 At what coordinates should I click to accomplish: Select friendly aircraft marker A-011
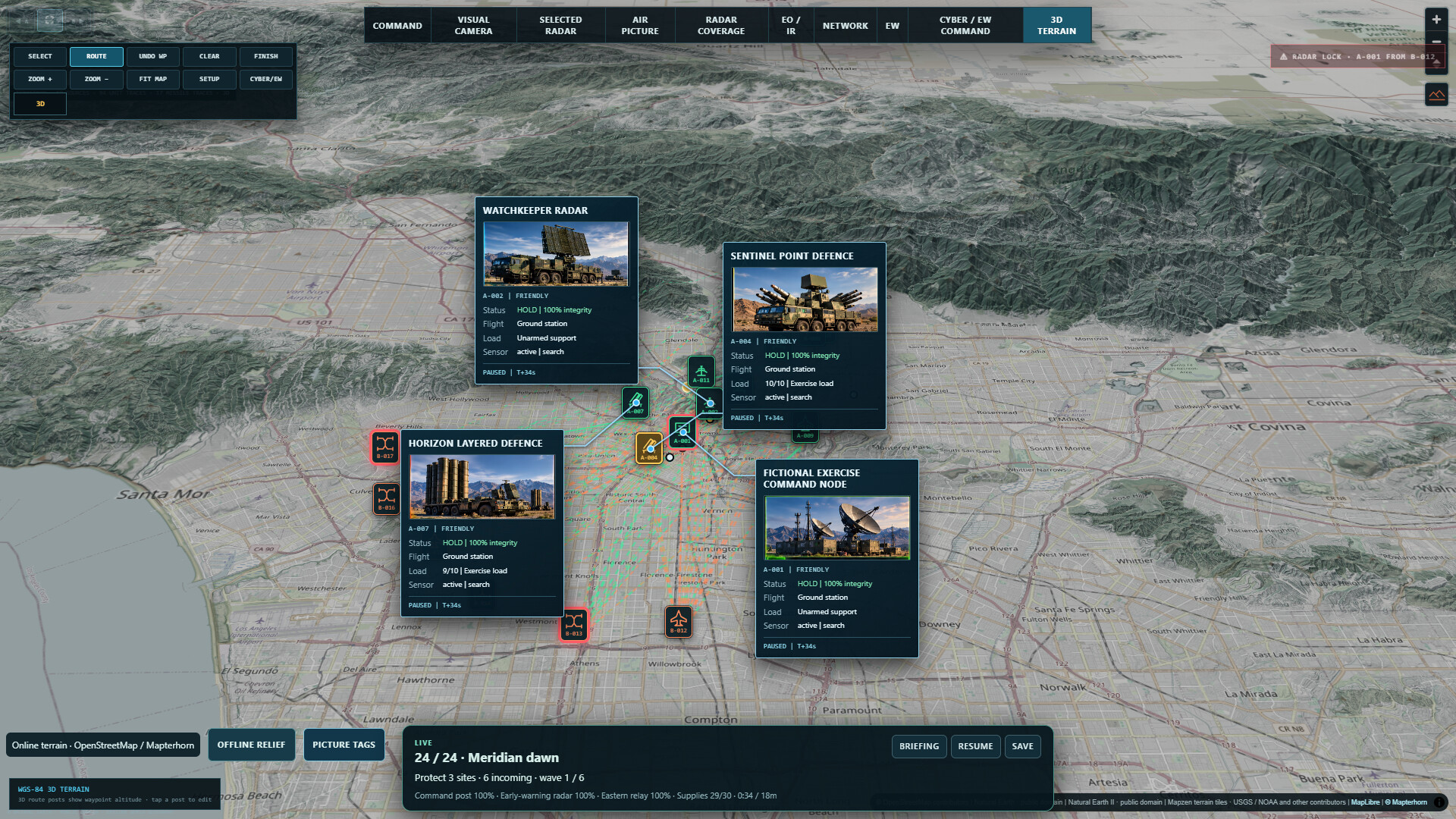(x=701, y=372)
